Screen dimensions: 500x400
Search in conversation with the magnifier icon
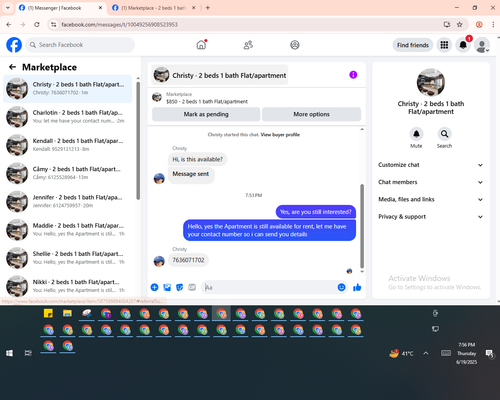[x=444, y=134]
